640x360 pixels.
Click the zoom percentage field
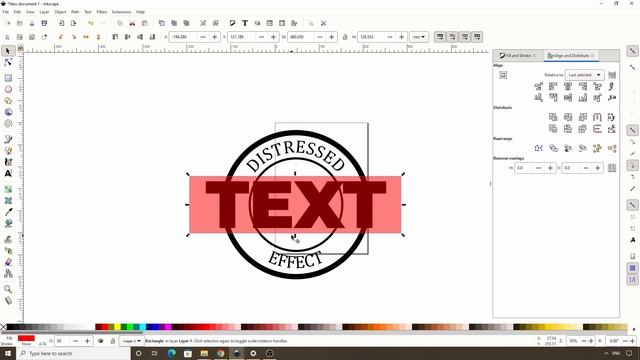tap(573, 341)
